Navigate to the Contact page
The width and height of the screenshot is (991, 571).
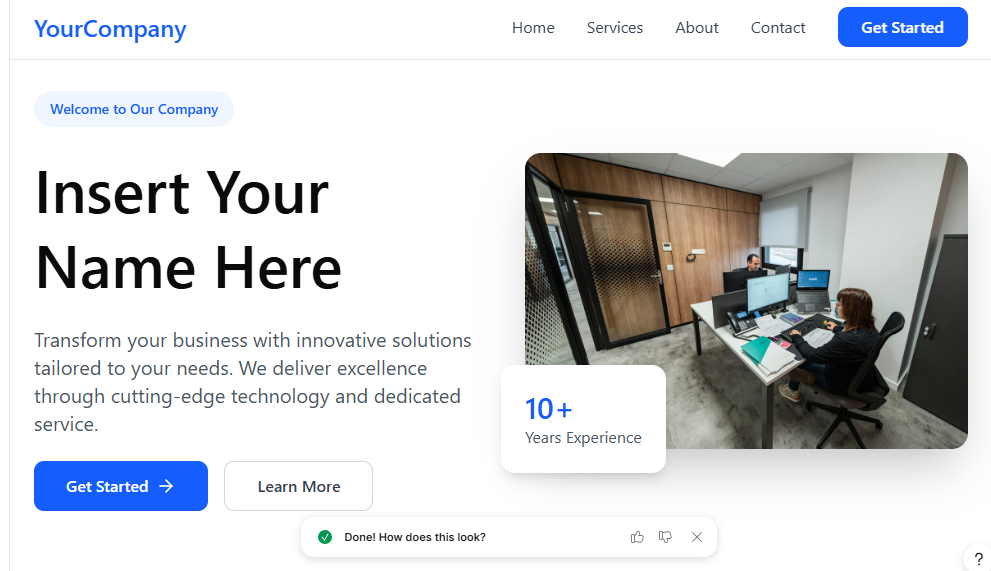[778, 28]
